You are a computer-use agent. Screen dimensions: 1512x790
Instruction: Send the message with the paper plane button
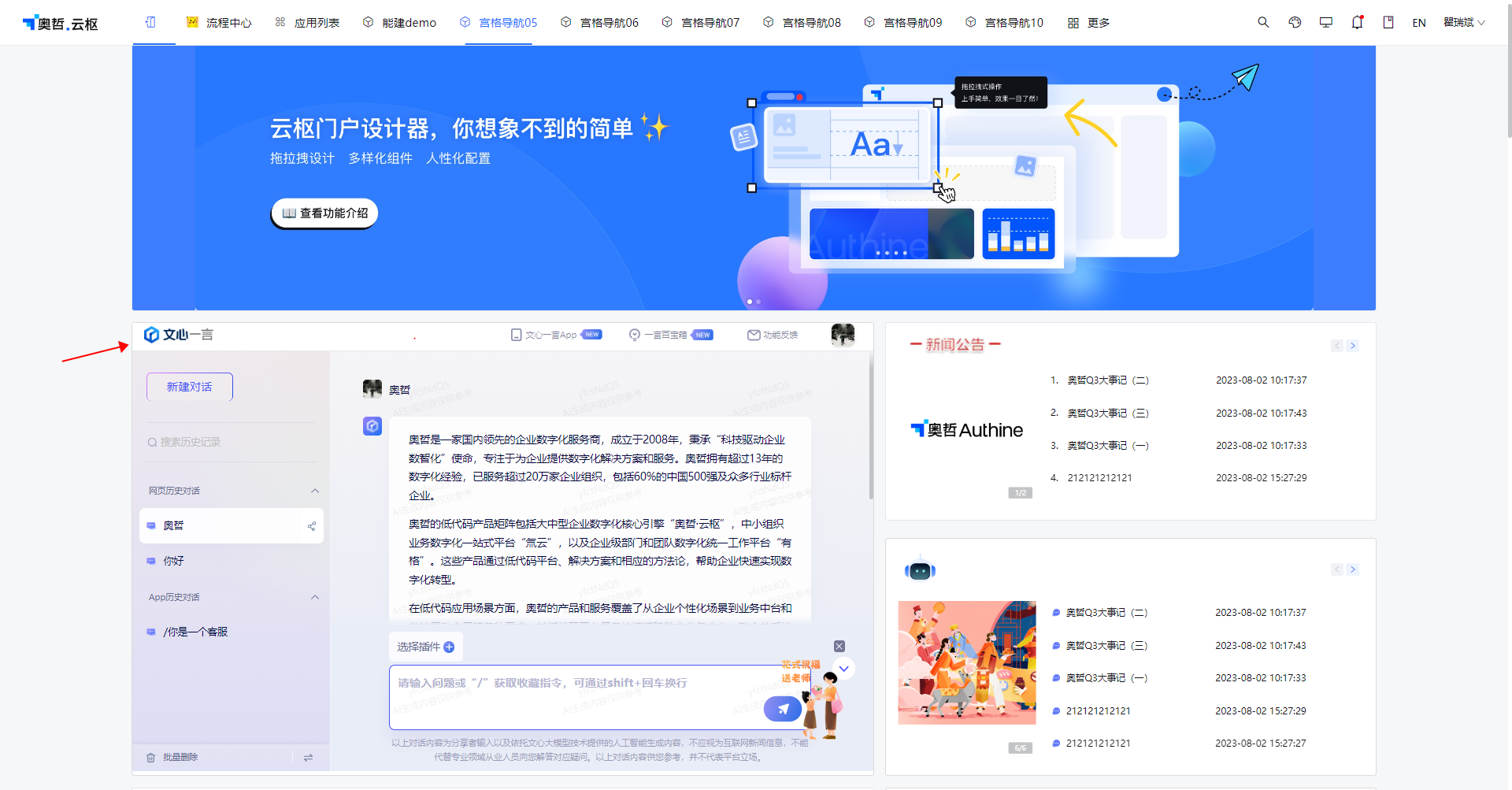tap(783, 709)
